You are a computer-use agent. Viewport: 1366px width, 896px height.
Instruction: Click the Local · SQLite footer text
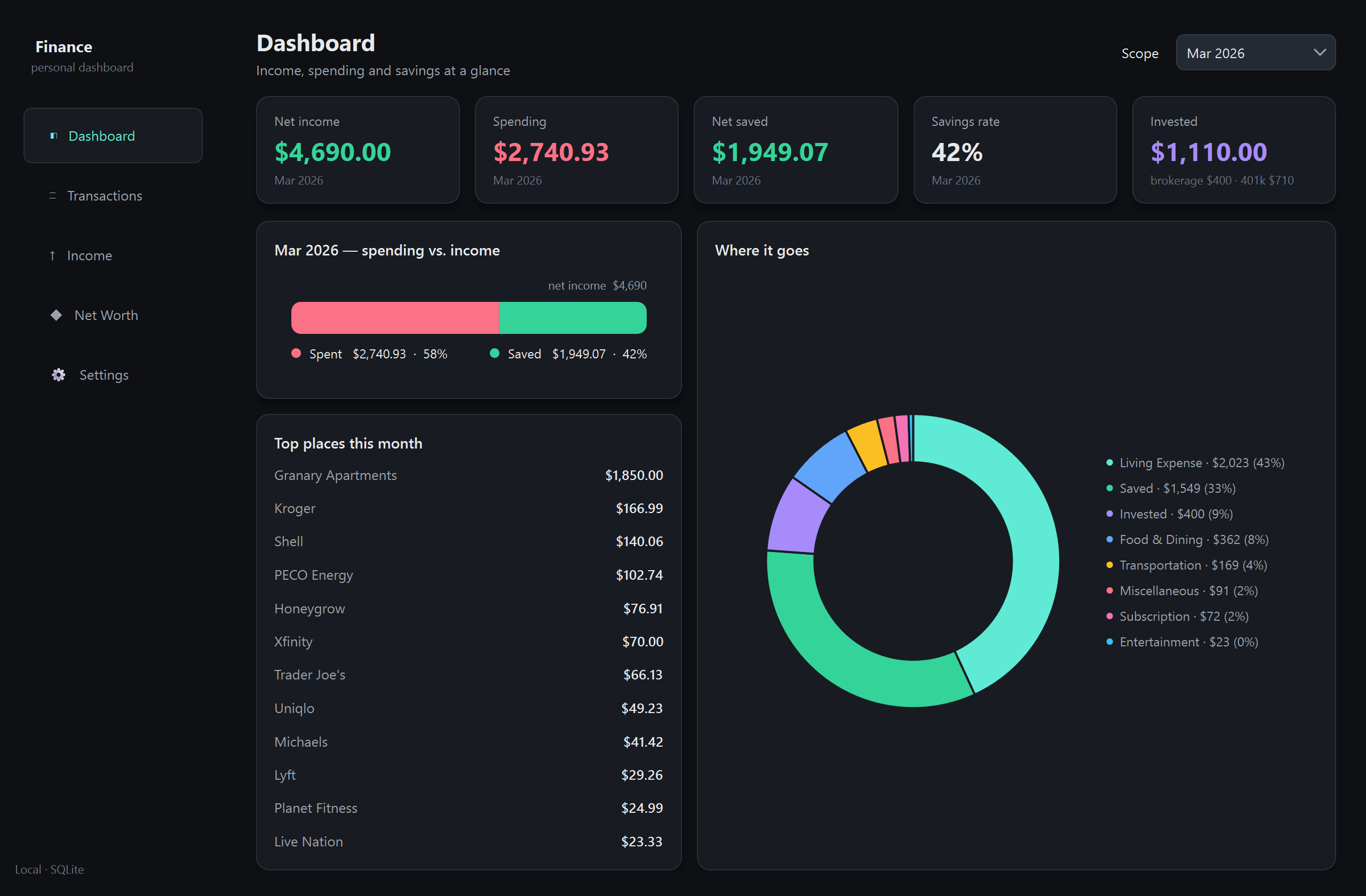50,869
